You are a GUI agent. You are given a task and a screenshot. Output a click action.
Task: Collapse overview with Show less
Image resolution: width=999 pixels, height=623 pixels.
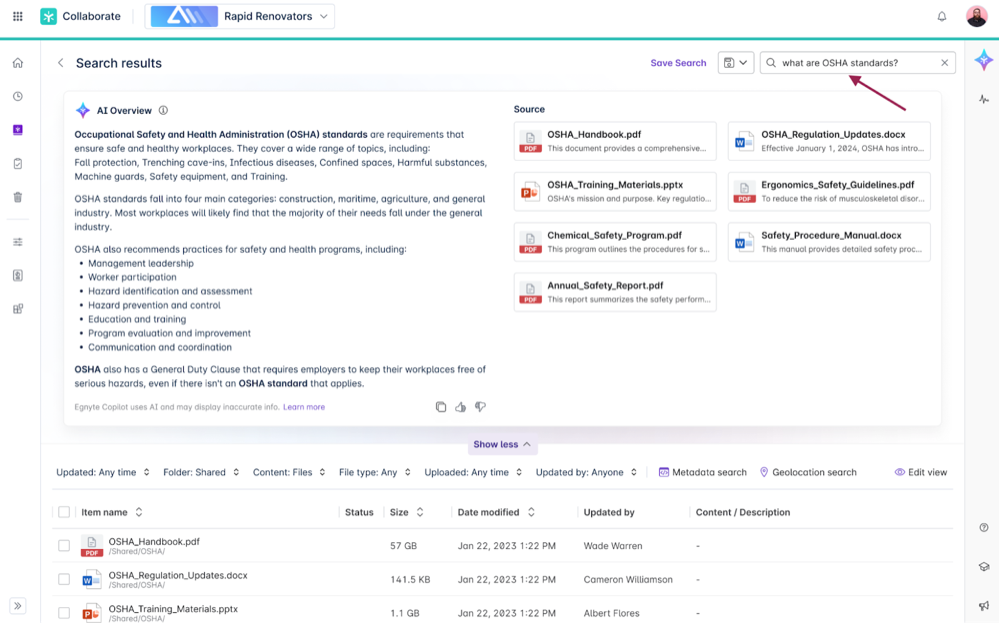pyautogui.click(x=502, y=444)
